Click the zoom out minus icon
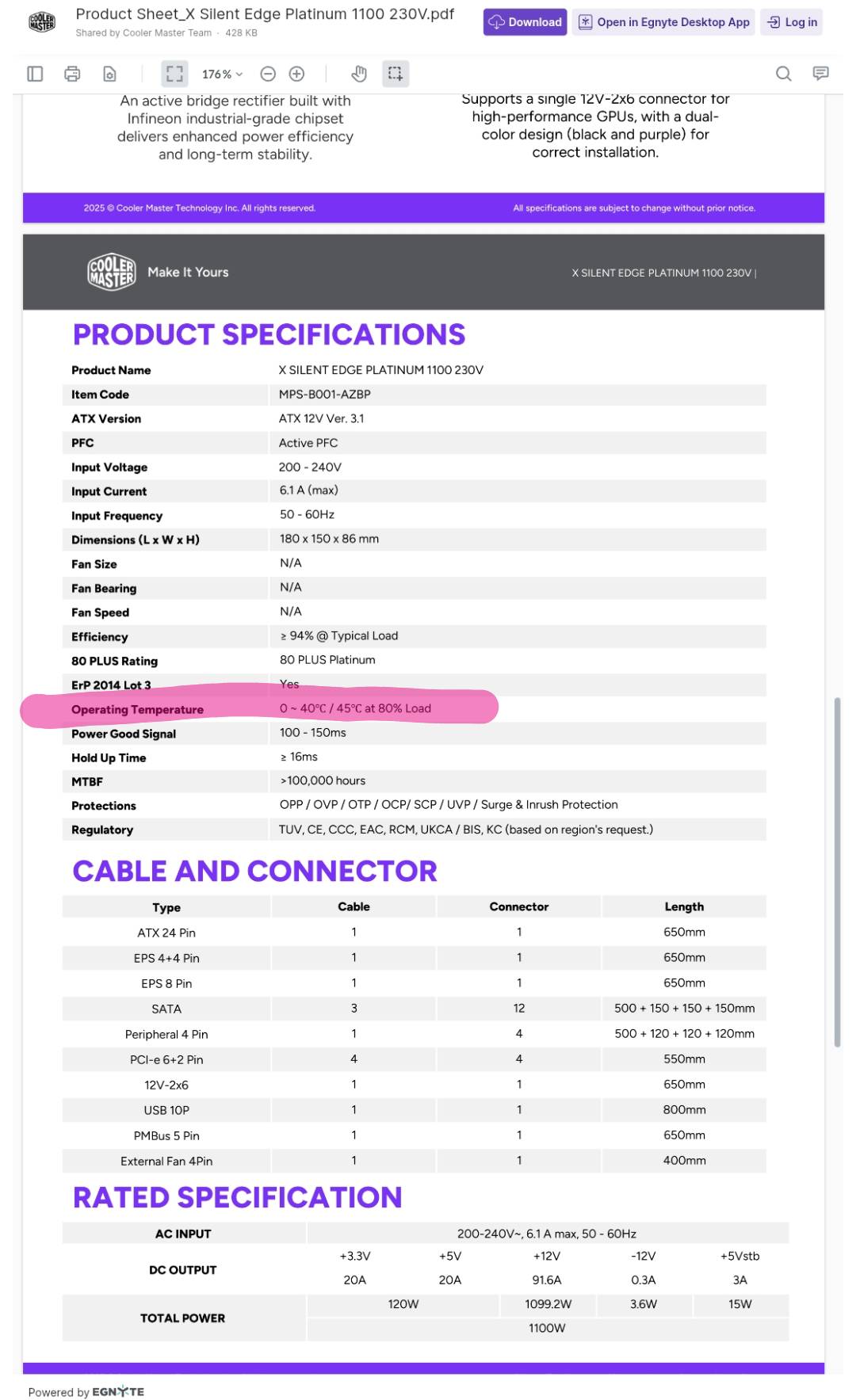Viewport: 856px width, 1400px height. click(268, 74)
